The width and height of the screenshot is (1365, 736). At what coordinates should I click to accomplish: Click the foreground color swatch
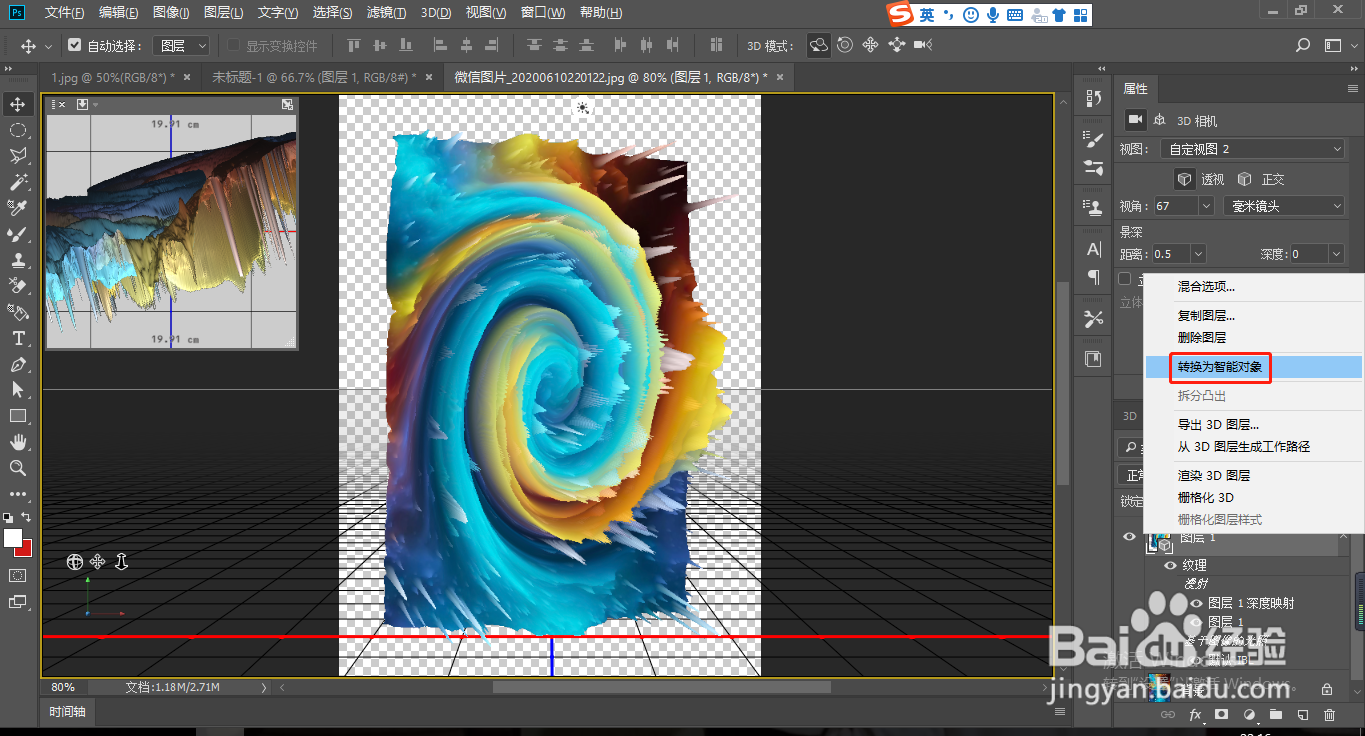(13, 538)
